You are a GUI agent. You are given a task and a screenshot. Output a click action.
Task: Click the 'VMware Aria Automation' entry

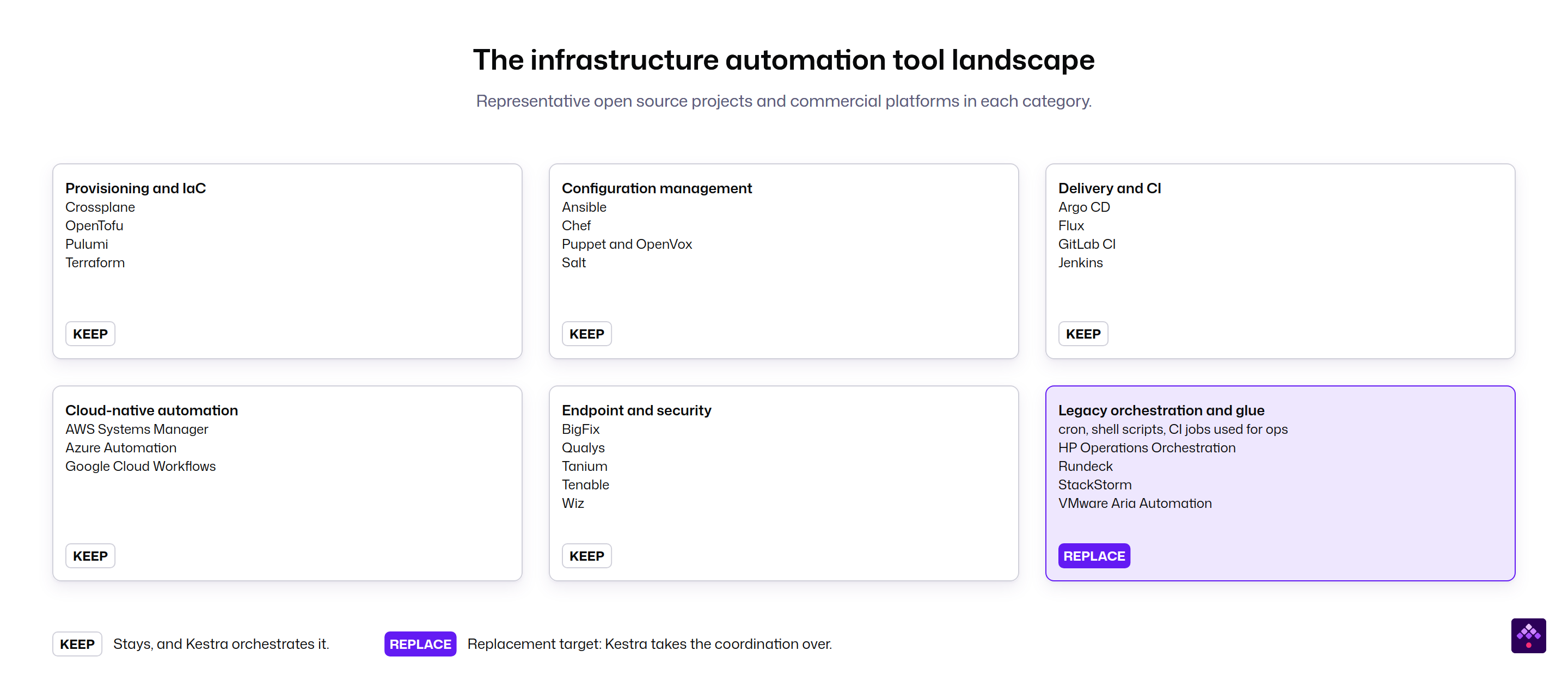1135,504
